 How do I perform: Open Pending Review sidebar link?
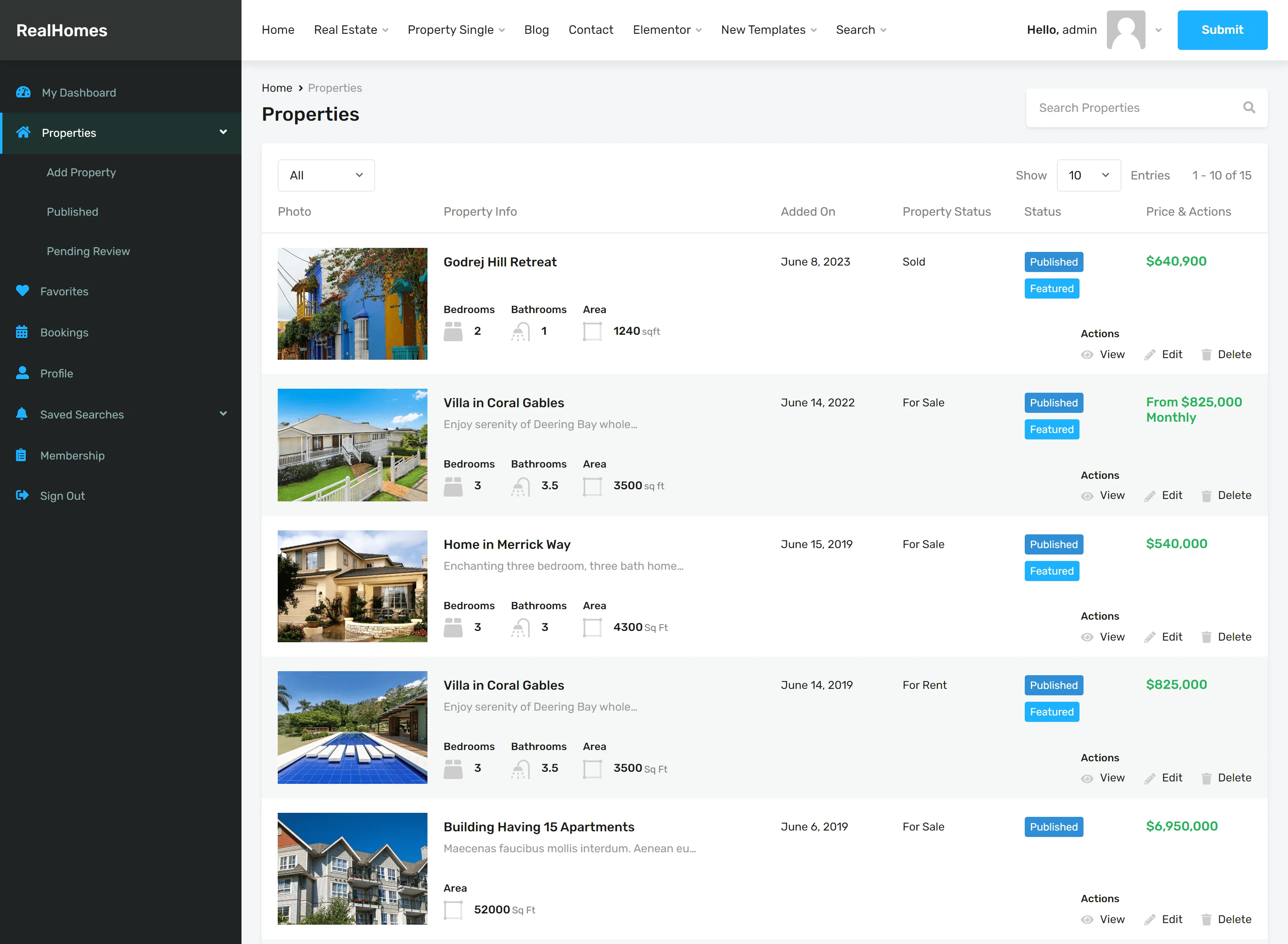click(88, 251)
